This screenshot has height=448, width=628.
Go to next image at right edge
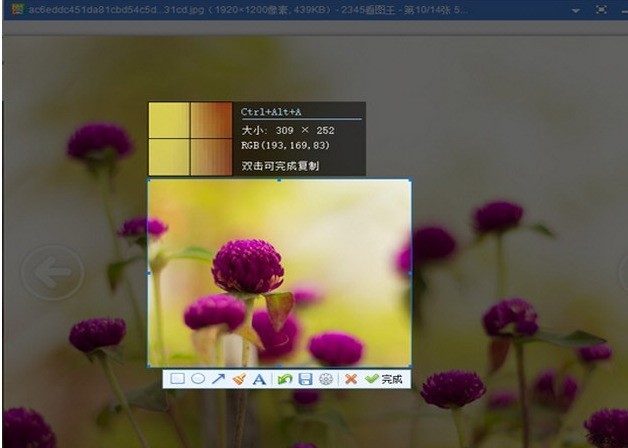[622, 270]
